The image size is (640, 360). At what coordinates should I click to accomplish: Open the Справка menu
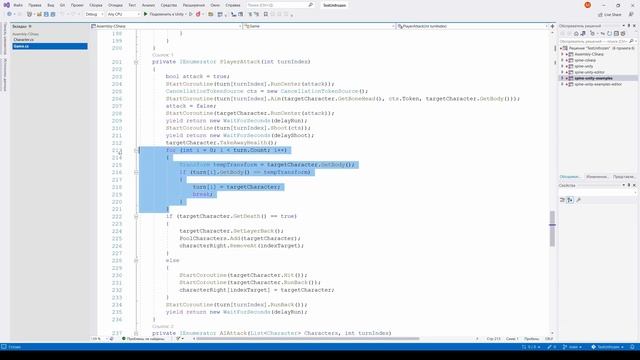233,5
